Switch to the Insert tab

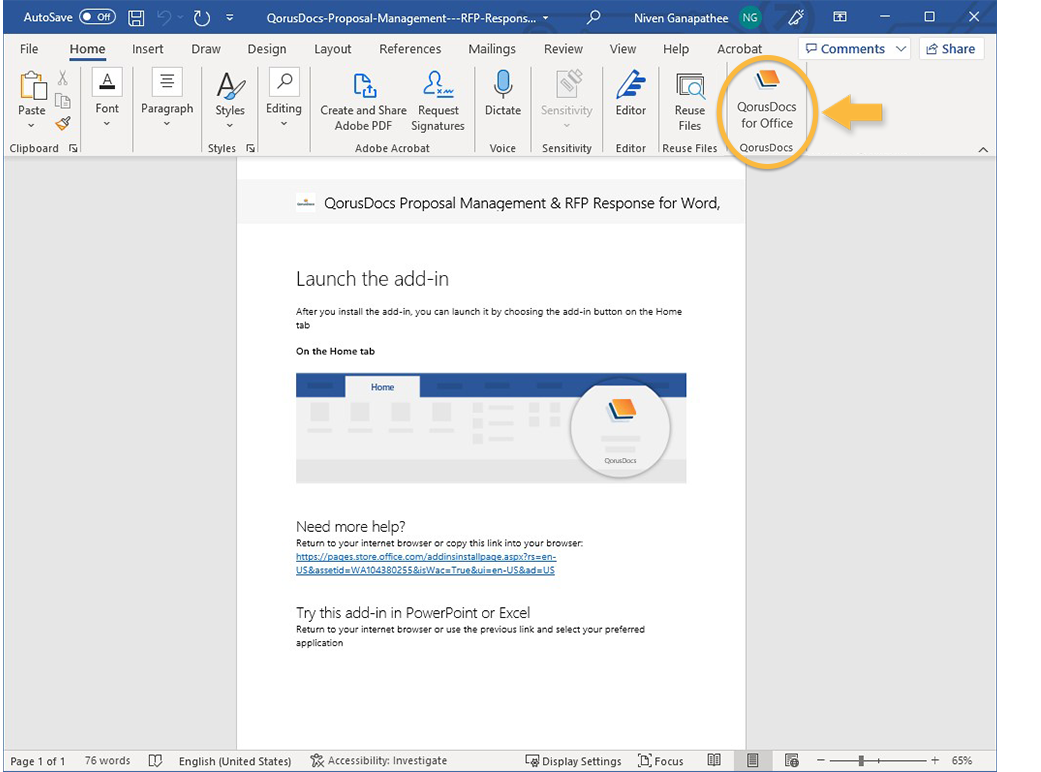coord(147,48)
